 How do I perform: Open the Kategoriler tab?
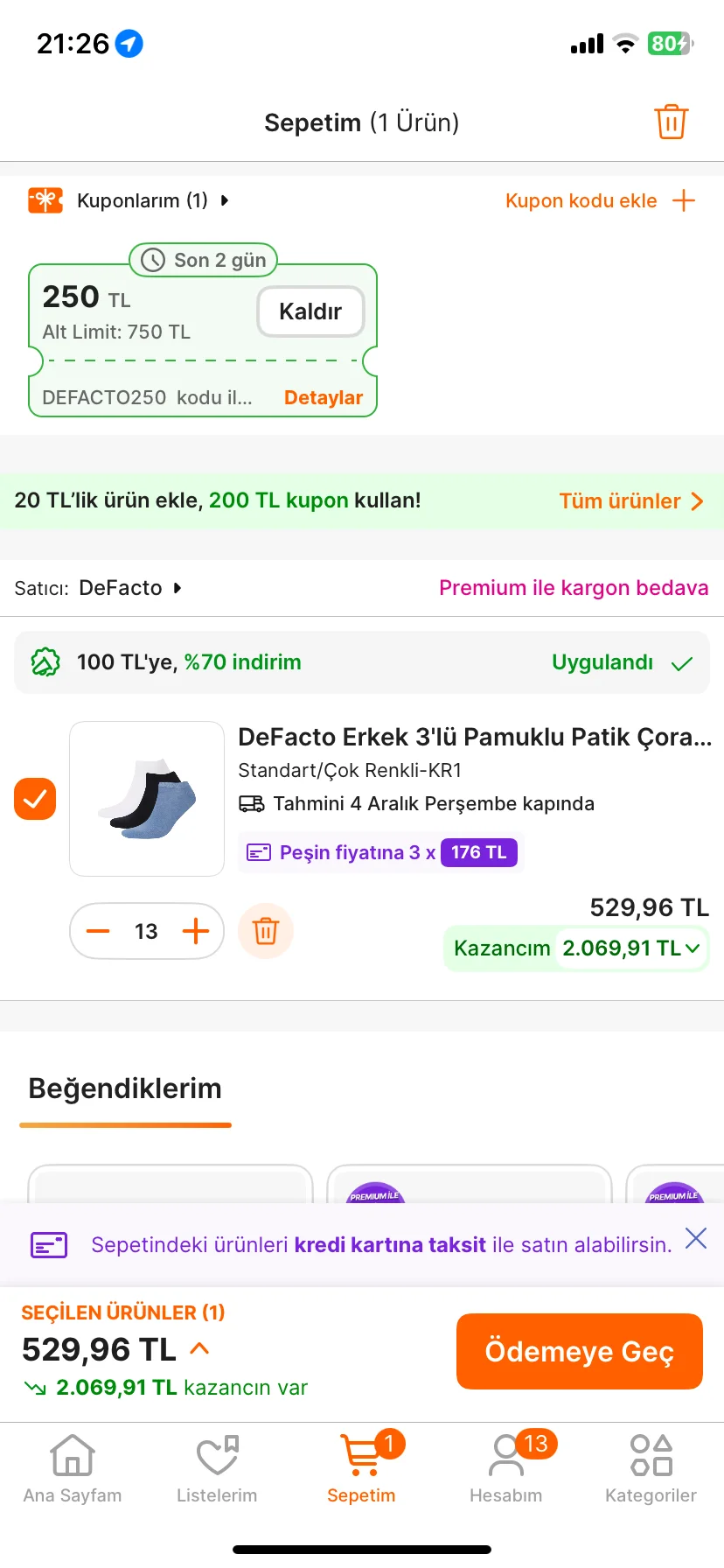(x=651, y=1469)
